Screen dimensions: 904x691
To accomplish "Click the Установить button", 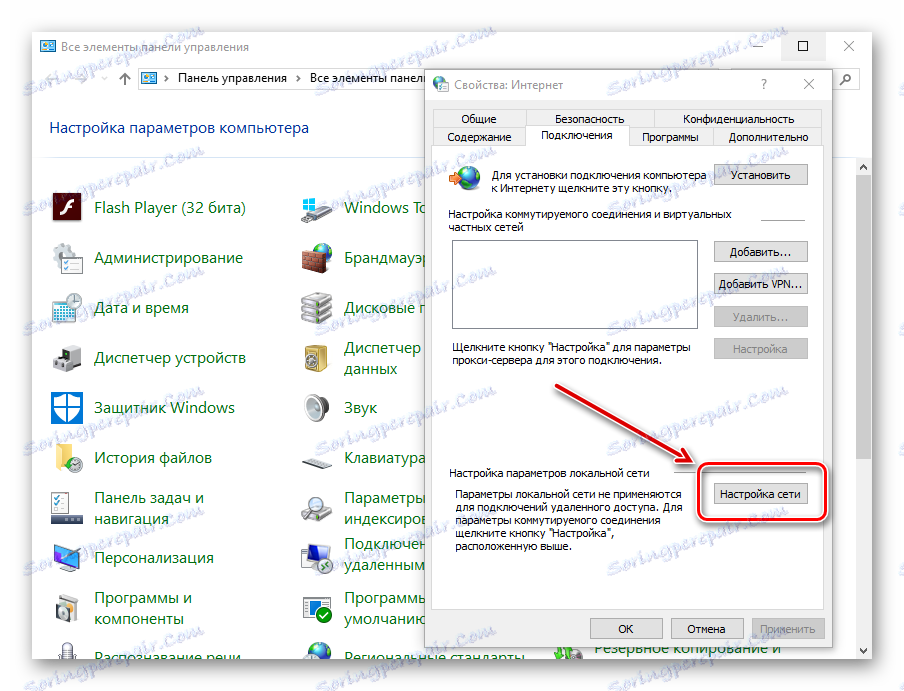I will click(760, 175).
